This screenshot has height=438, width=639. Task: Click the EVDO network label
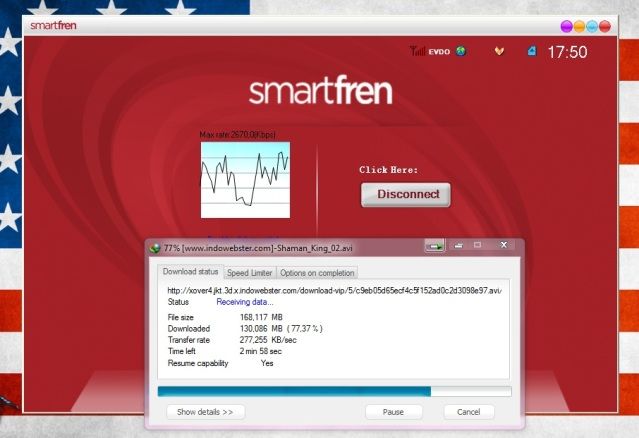coord(439,52)
